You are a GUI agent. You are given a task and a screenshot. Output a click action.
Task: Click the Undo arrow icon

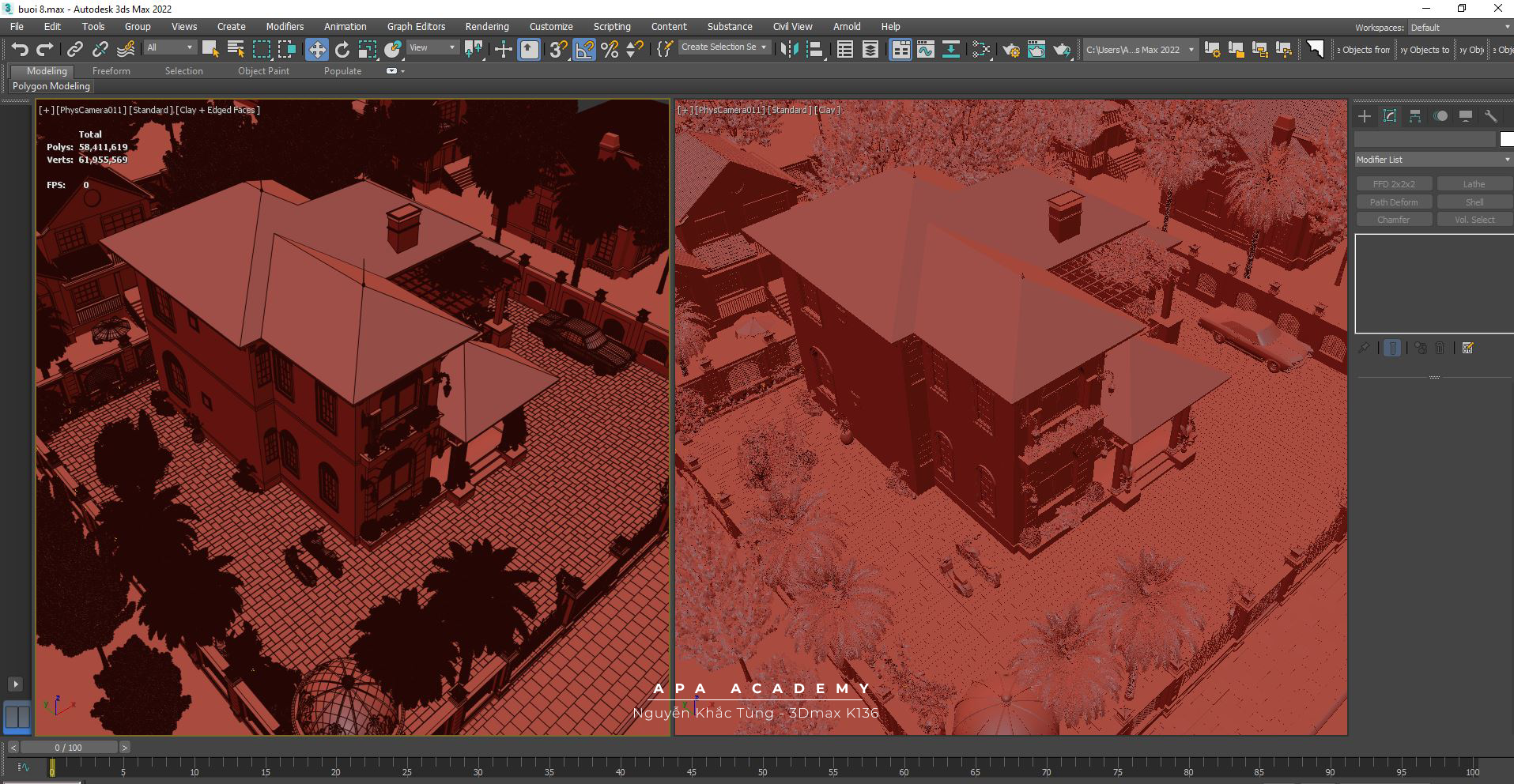(20, 50)
